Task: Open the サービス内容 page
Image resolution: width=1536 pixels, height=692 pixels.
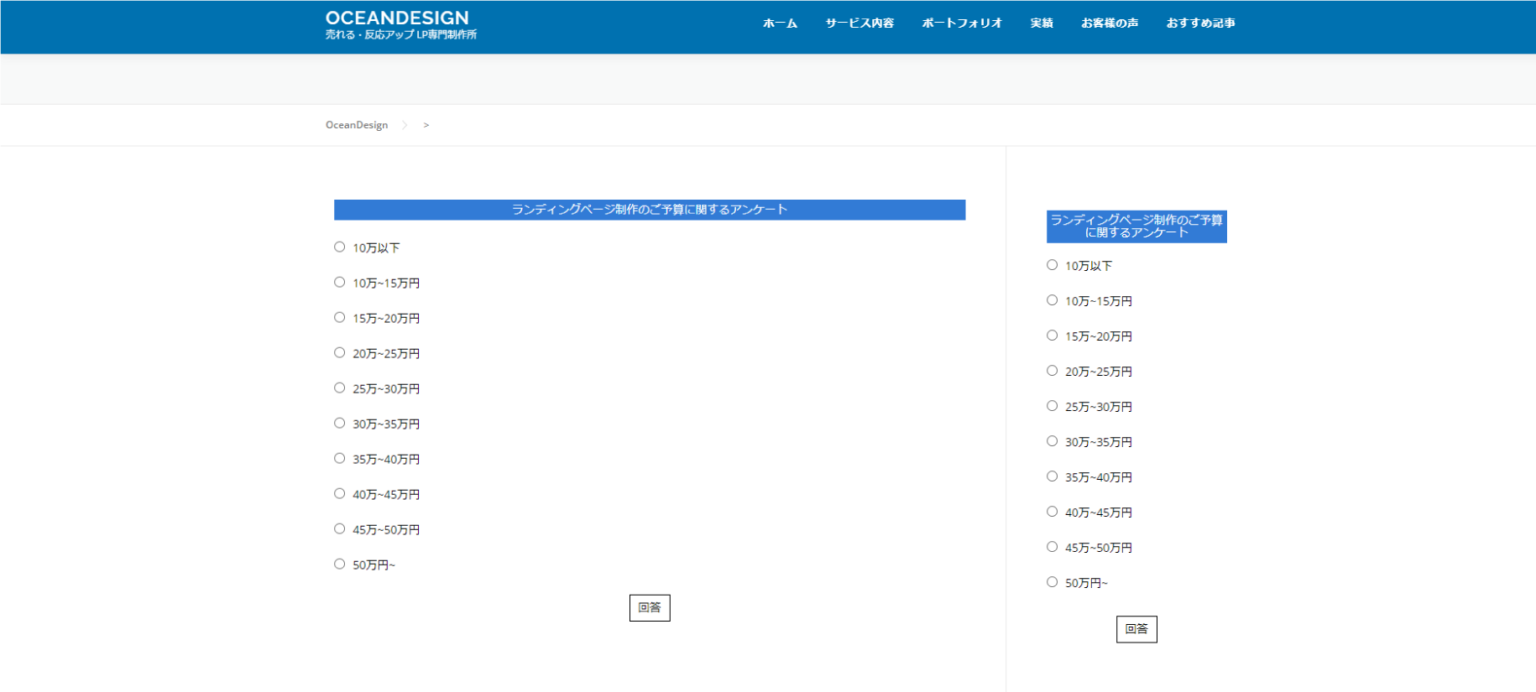Action: tap(858, 22)
